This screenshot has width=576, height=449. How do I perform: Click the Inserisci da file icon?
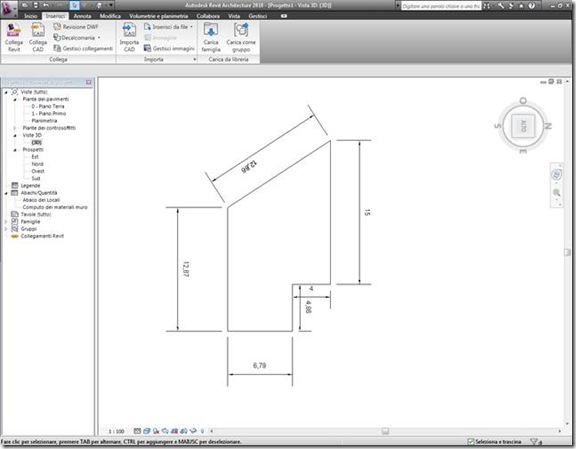click(x=147, y=27)
